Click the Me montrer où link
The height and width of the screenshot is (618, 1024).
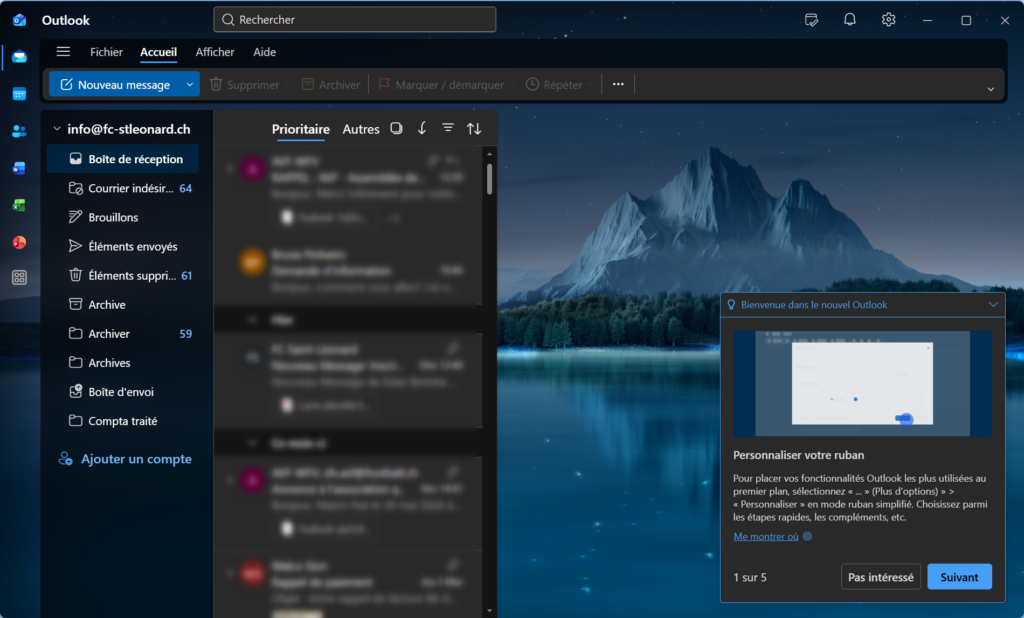click(x=766, y=536)
